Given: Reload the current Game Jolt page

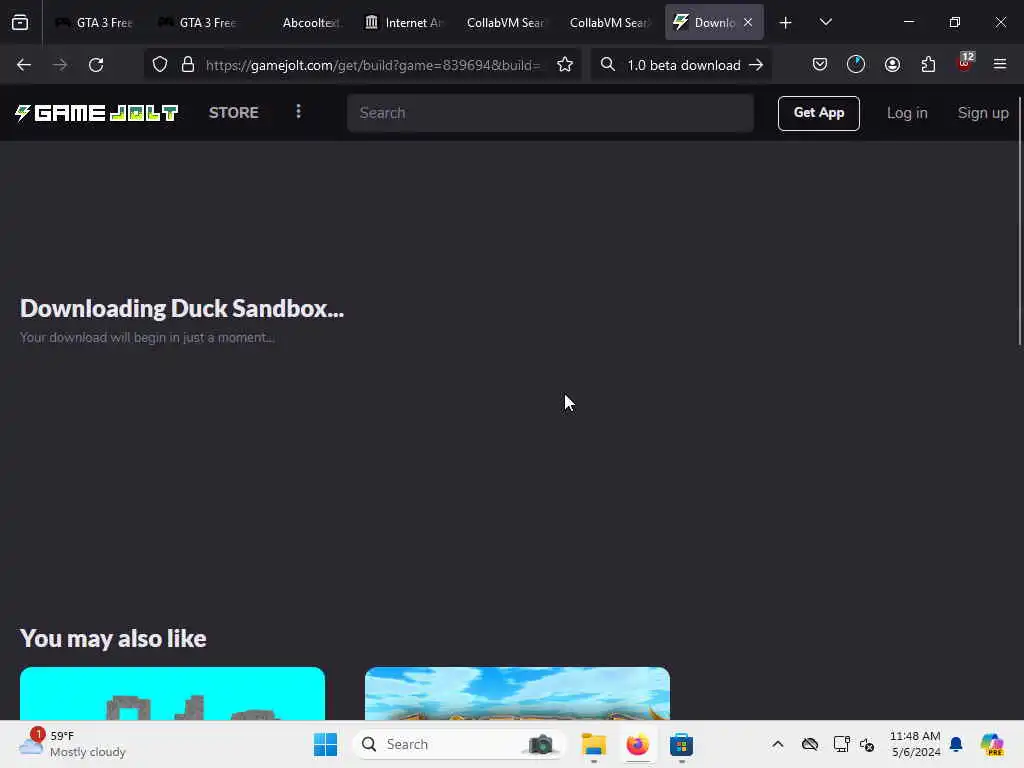Looking at the screenshot, I should pos(96,65).
